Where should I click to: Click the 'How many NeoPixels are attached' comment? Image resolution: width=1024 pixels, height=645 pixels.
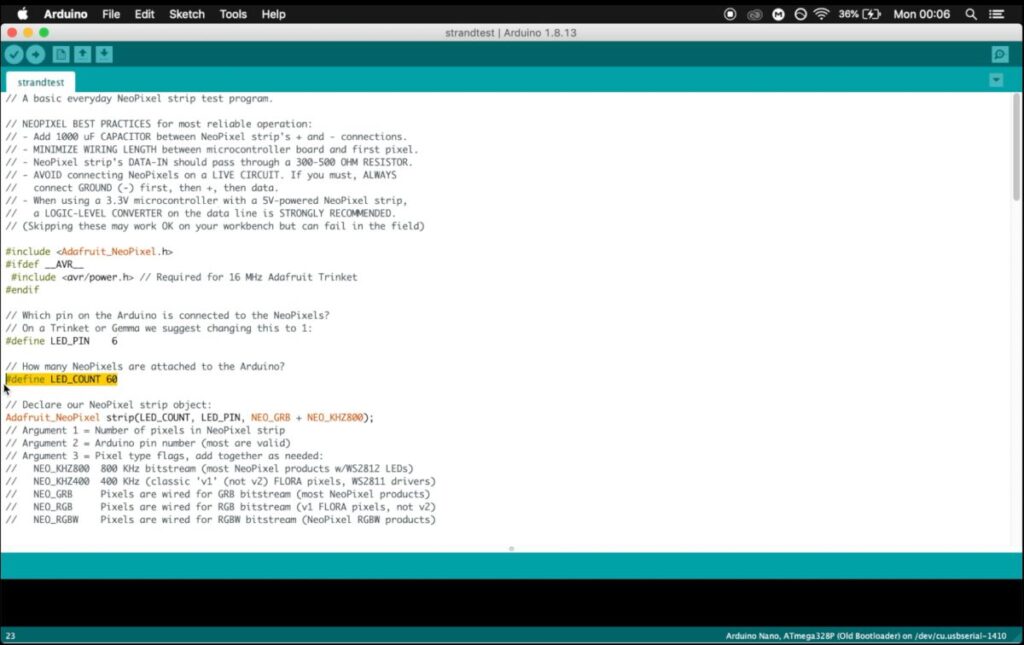pos(145,366)
